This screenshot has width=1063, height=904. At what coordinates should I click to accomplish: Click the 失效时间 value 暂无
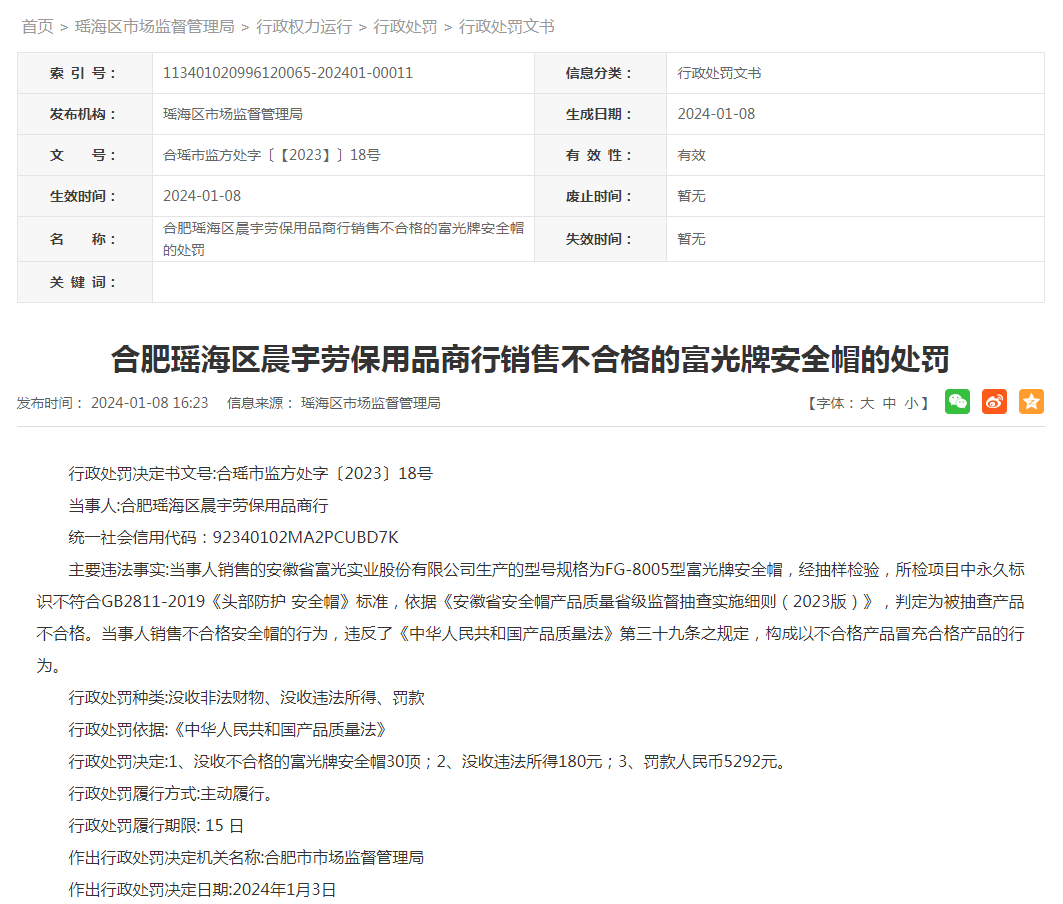[x=691, y=239]
